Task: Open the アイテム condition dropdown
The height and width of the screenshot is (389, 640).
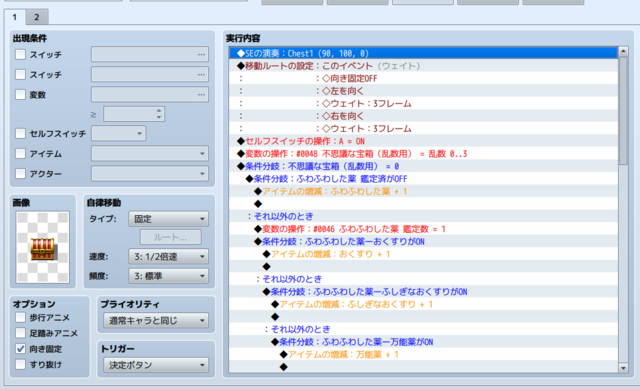Action: (x=150, y=153)
